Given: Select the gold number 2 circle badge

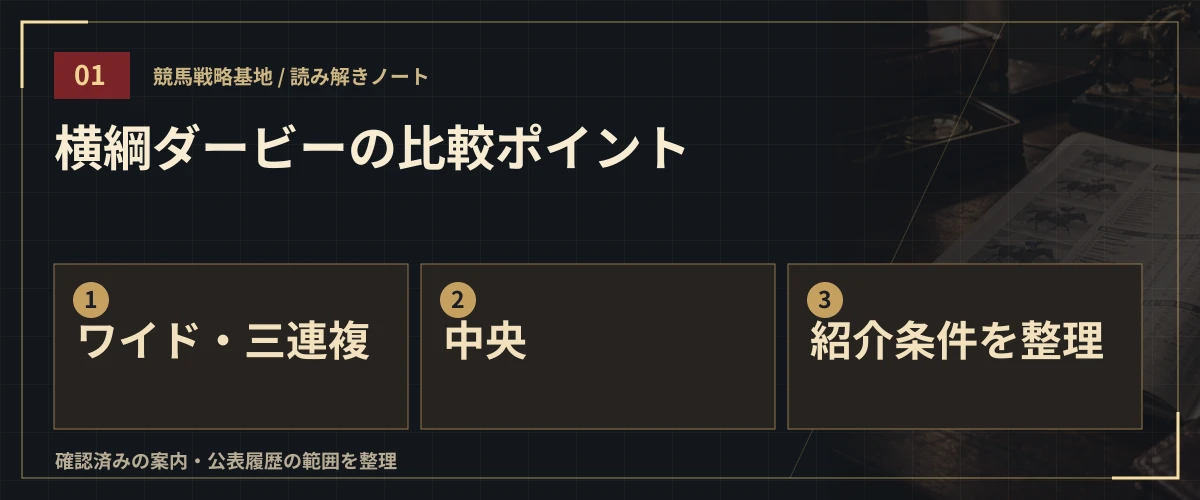Looking at the screenshot, I should point(458,300).
